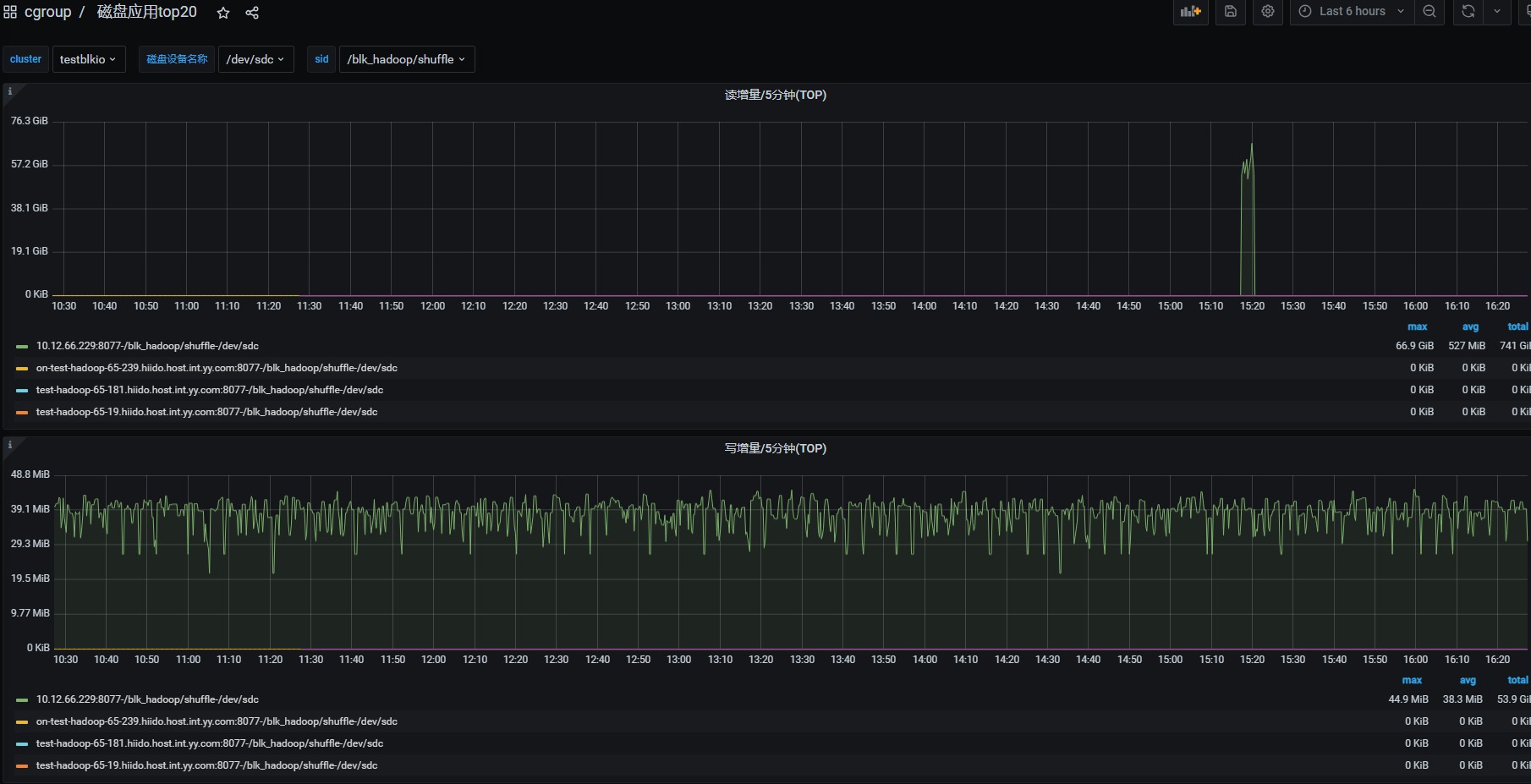
Task: Star the dashboard as favorite
Action: point(223,13)
